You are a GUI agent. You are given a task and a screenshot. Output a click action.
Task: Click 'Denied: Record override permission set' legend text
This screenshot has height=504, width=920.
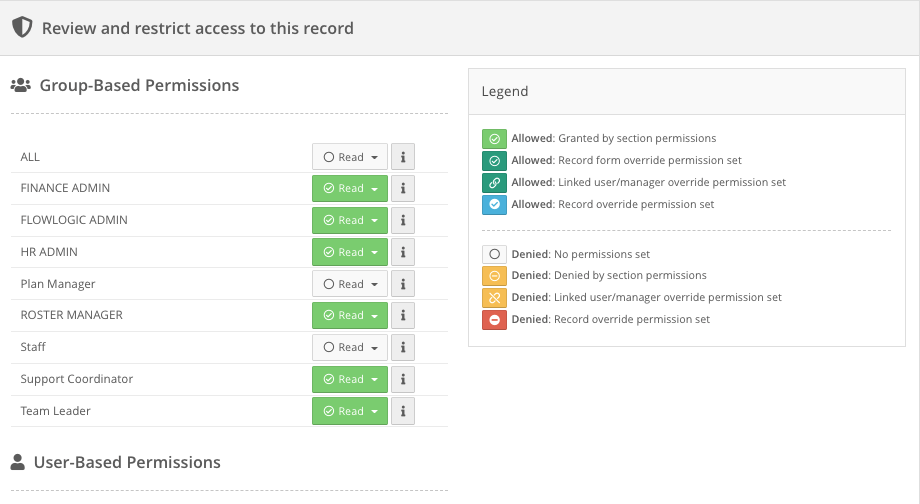coord(610,320)
